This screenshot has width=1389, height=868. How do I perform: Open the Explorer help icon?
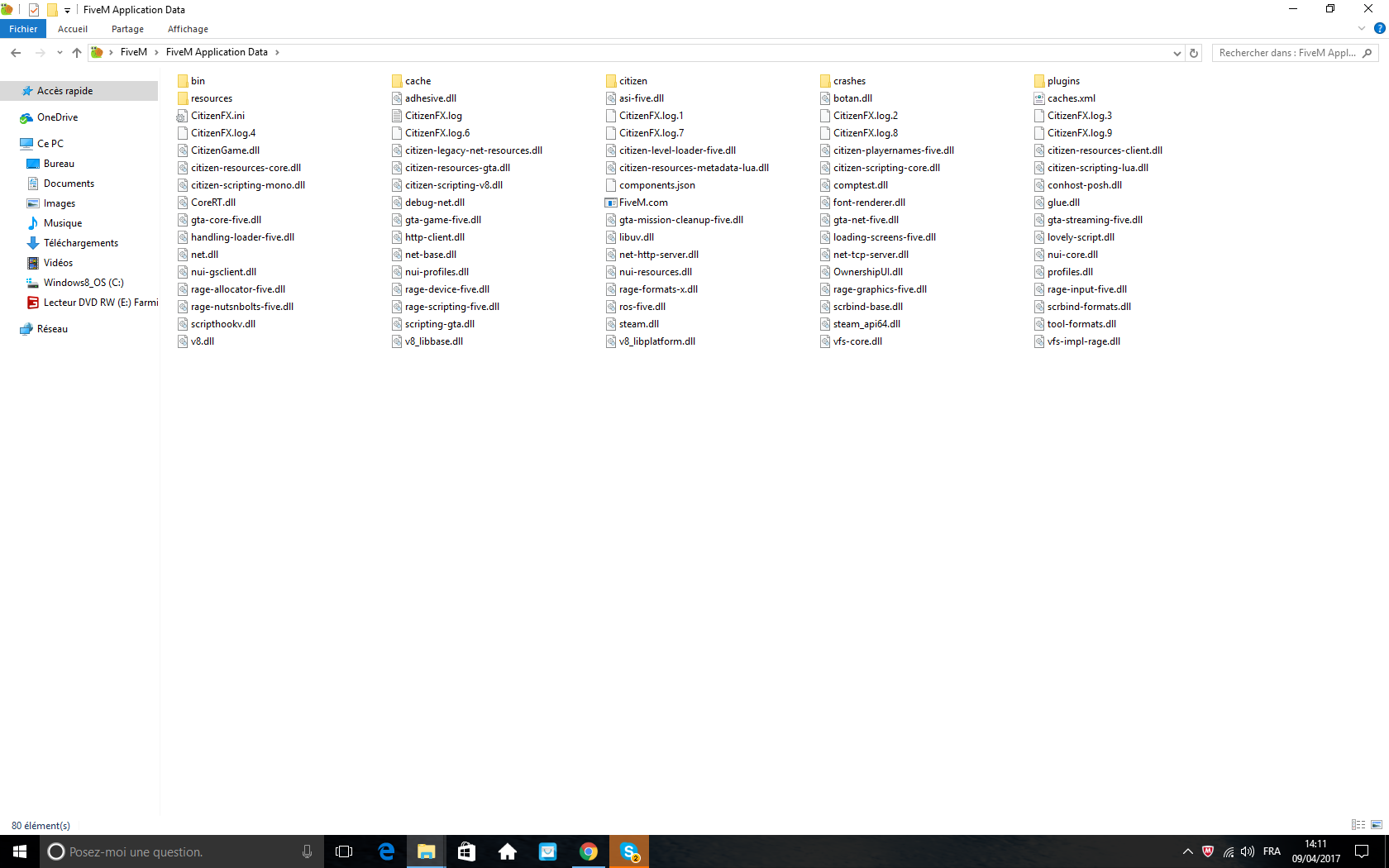point(1379,29)
